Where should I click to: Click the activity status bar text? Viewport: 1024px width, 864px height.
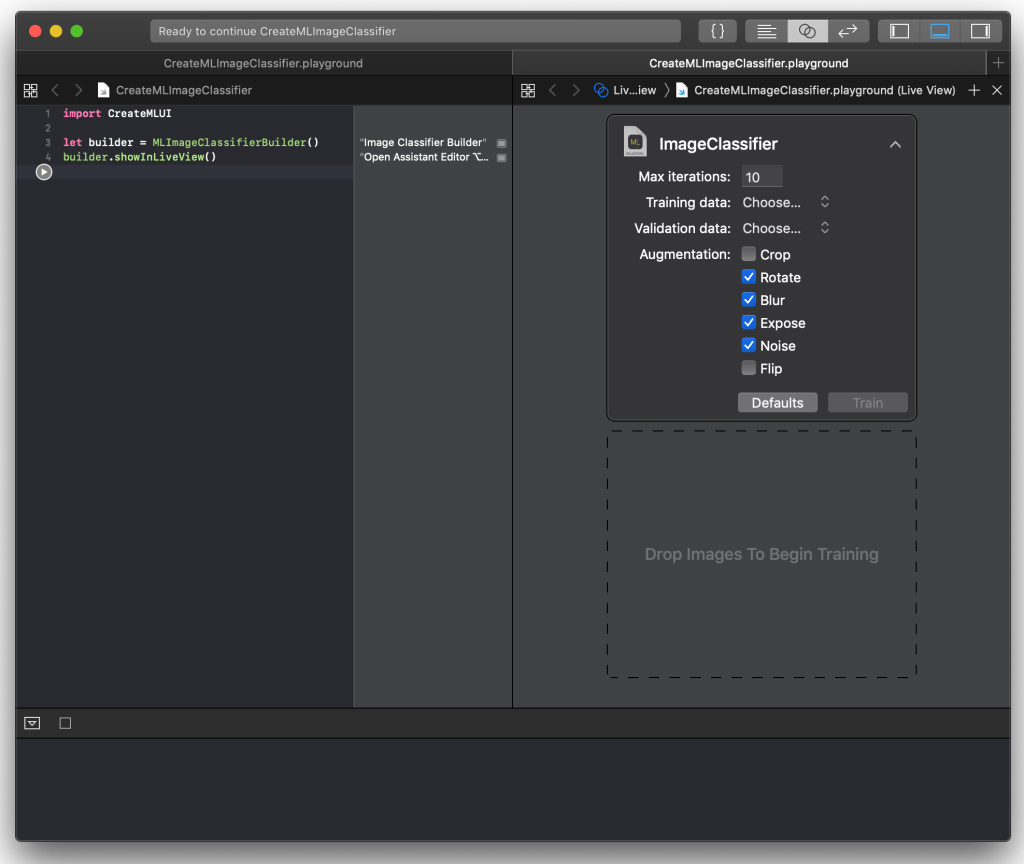pos(277,31)
